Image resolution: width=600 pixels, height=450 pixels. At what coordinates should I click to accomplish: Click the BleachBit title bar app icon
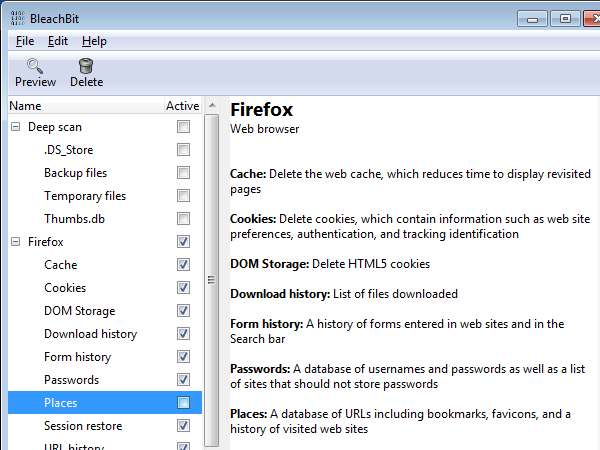[17, 18]
